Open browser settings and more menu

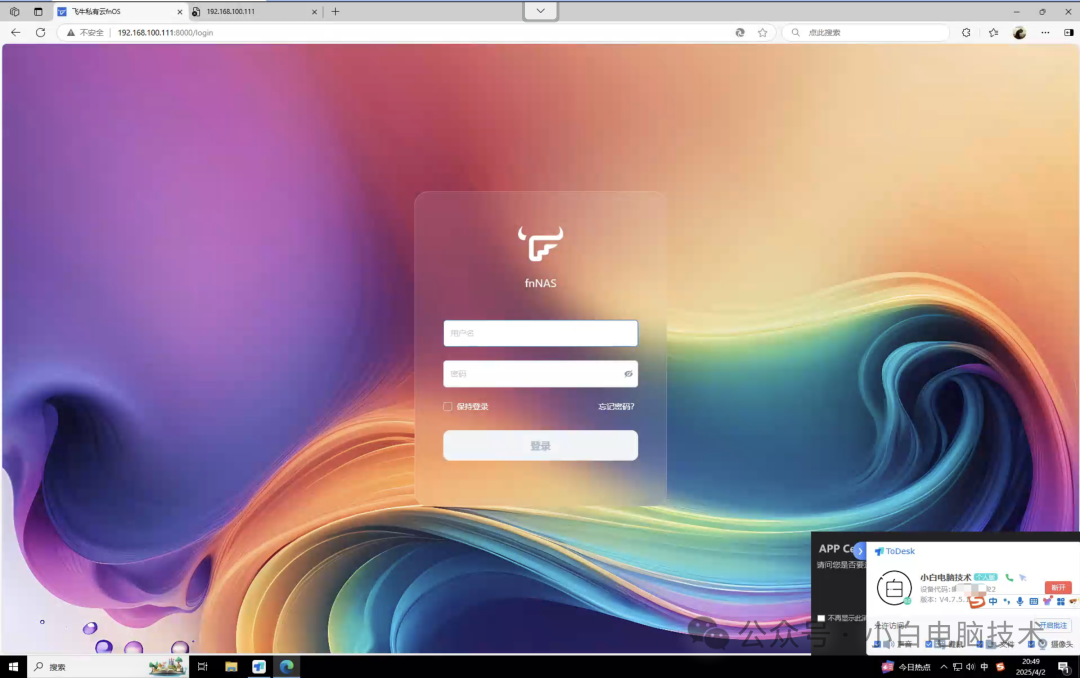[1046, 32]
